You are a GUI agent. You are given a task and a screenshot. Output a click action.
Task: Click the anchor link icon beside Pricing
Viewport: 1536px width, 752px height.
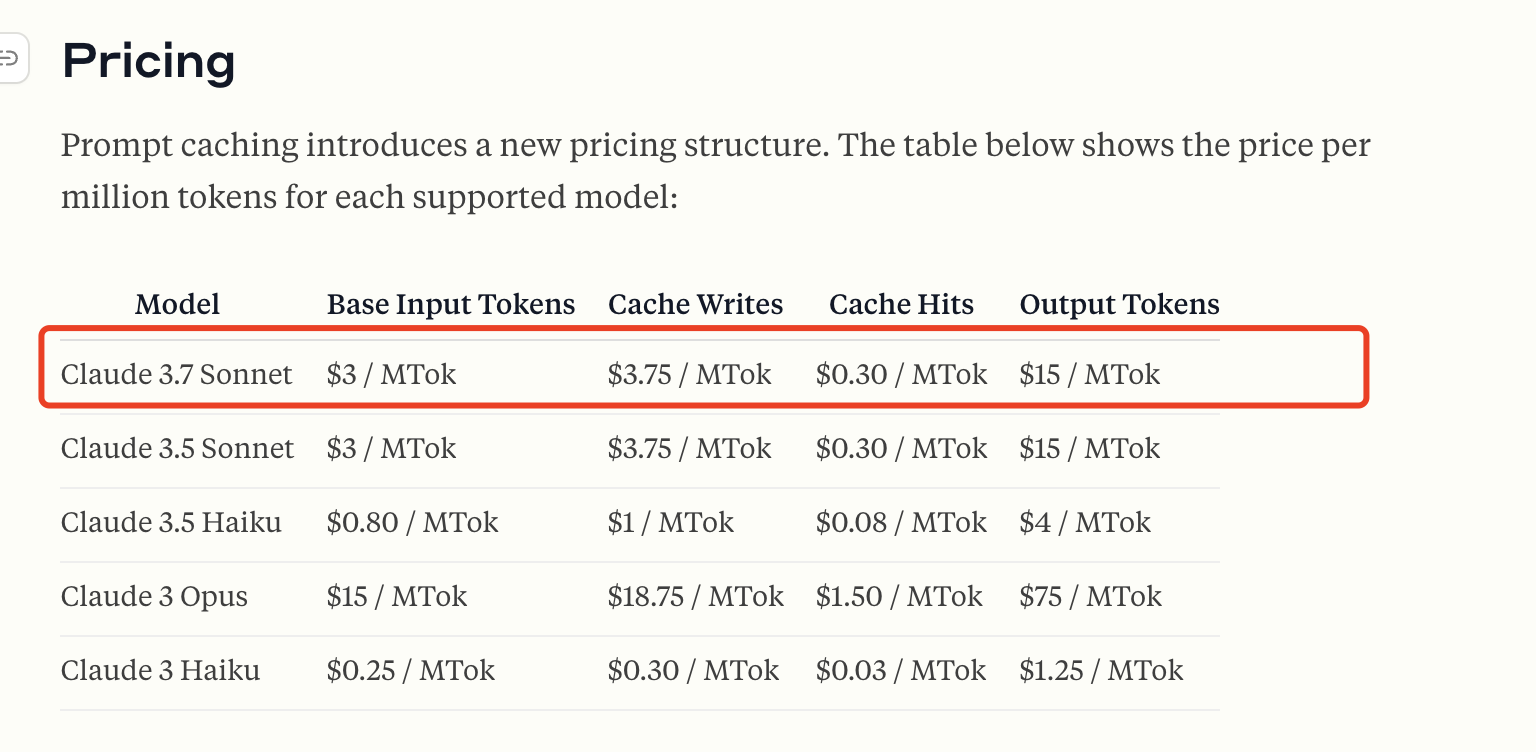coord(10,59)
